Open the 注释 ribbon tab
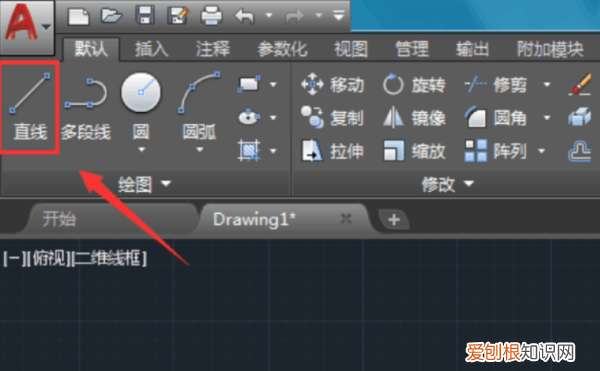Viewport: 600px width, 371px height. pyautogui.click(x=213, y=49)
